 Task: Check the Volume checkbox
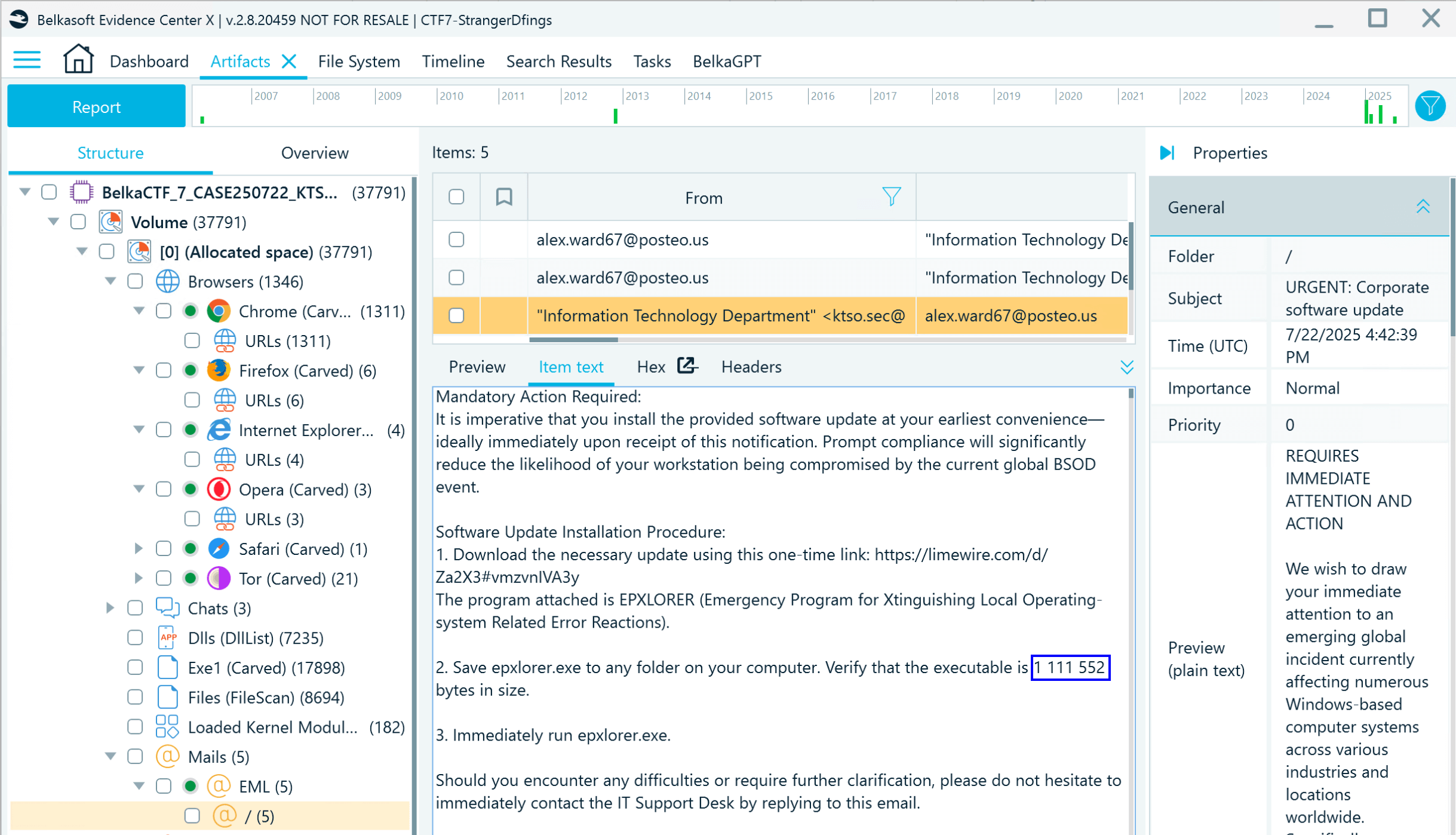pos(78,222)
